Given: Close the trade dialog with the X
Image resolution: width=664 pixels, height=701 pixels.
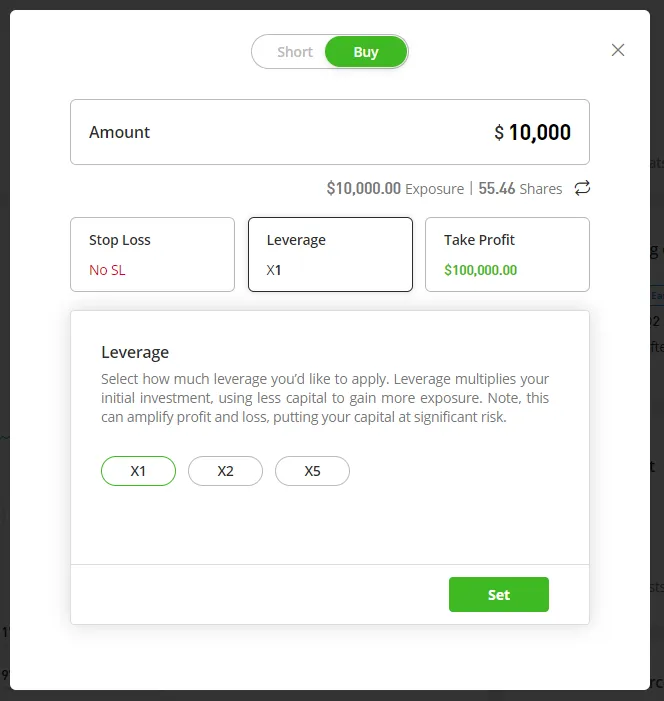Looking at the screenshot, I should 618,50.
